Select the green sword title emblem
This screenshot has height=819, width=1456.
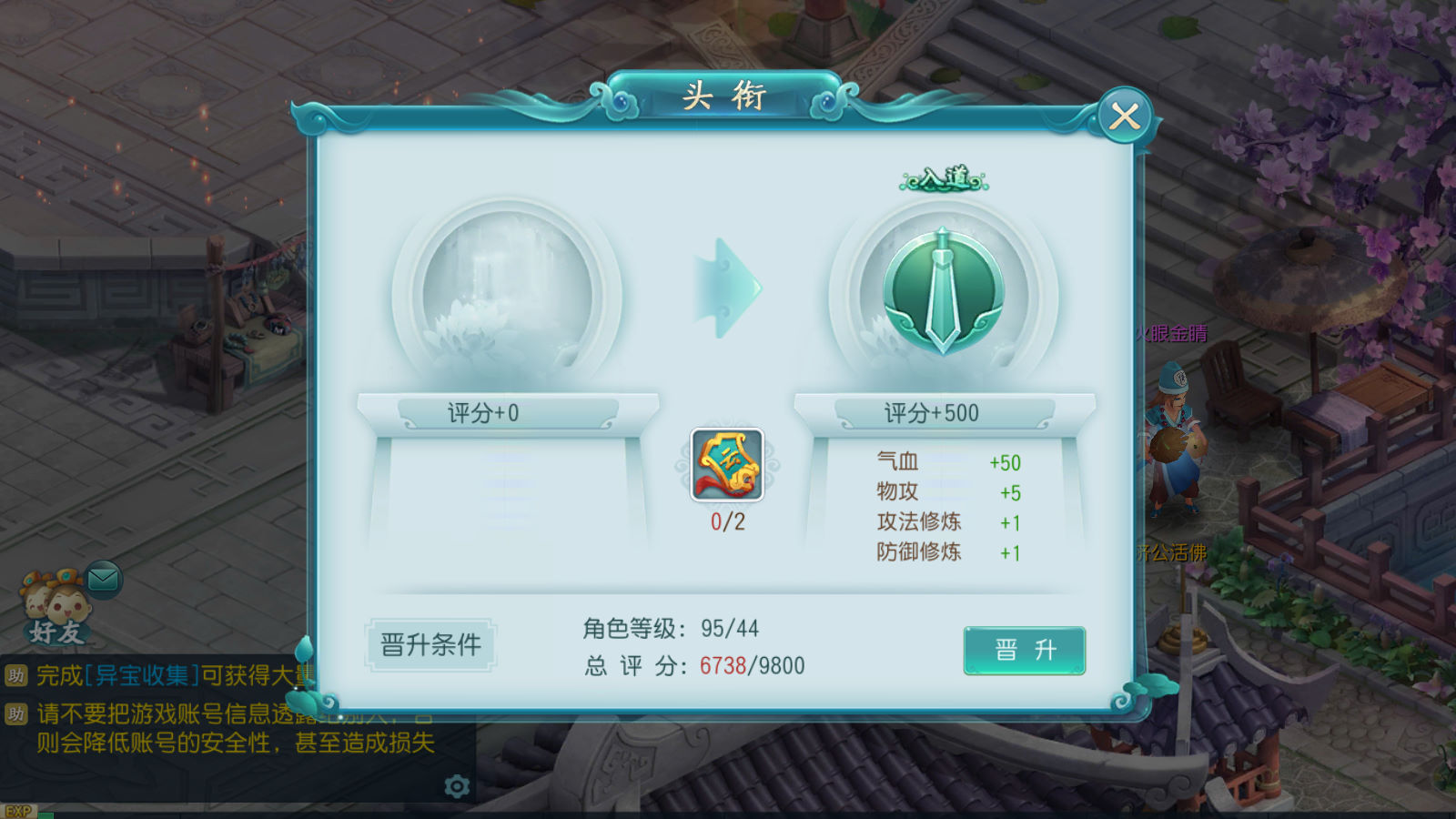click(x=944, y=291)
